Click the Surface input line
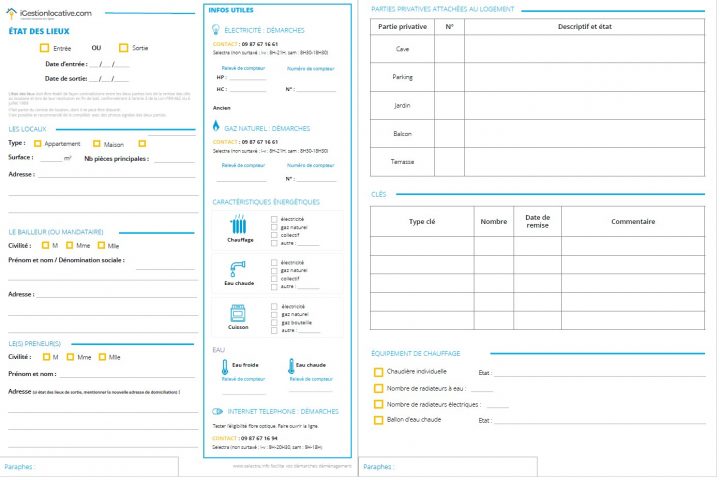This screenshot has height=480, width=720. [x=50, y=159]
